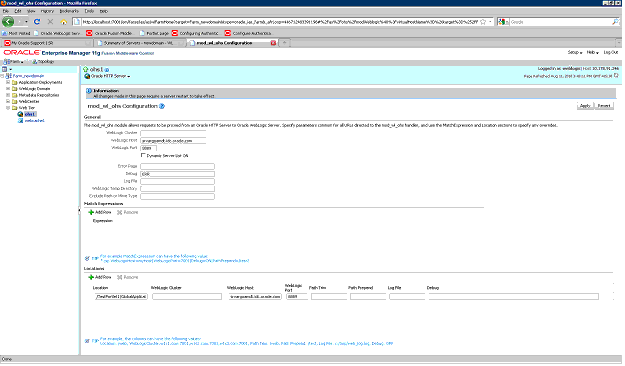
Task: Select the webcache1 node in tree
Action: [34, 120]
